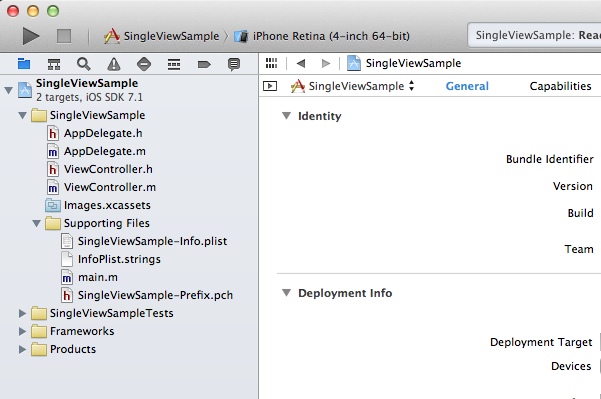The image size is (601, 399).
Task: Open the SingleViewSample scheme selector
Action: [161, 36]
